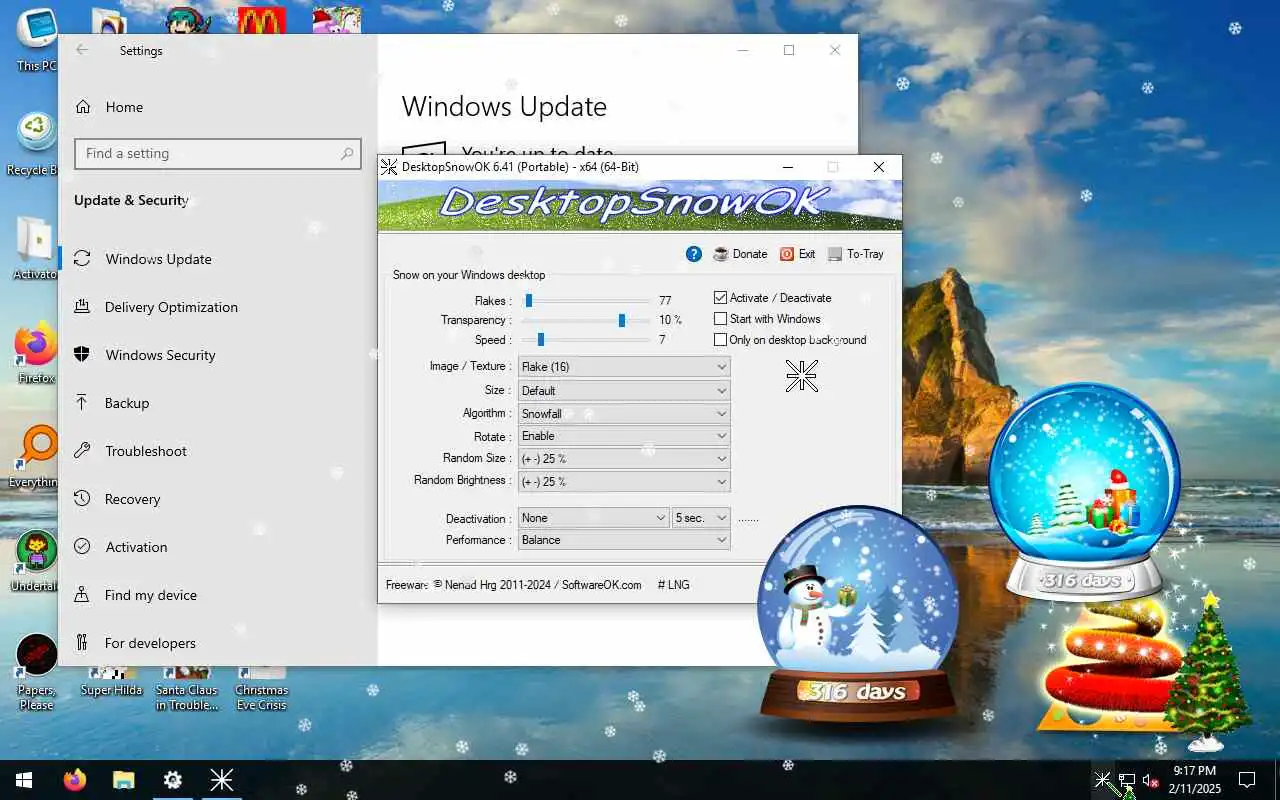The height and width of the screenshot is (800, 1280).
Task: Click the Settings gear taskbar button
Action: pyautogui.click(x=172, y=780)
